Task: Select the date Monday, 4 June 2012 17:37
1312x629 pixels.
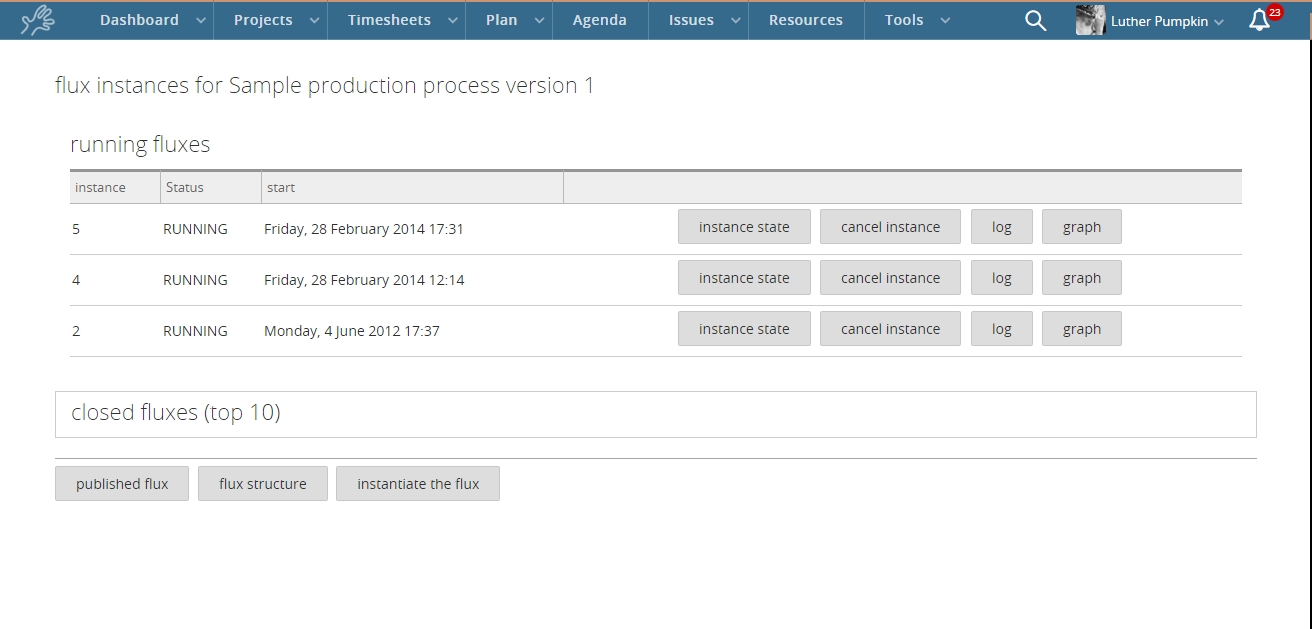Action: (352, 331)
